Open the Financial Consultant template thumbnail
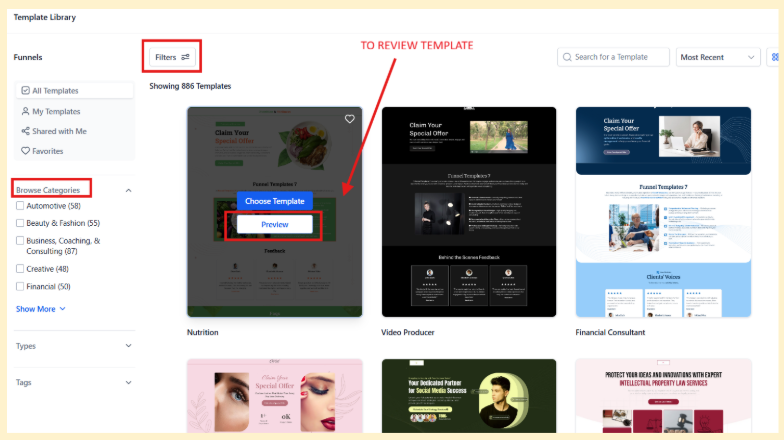This screenshot has width=784, height=440. coord(663,212)
